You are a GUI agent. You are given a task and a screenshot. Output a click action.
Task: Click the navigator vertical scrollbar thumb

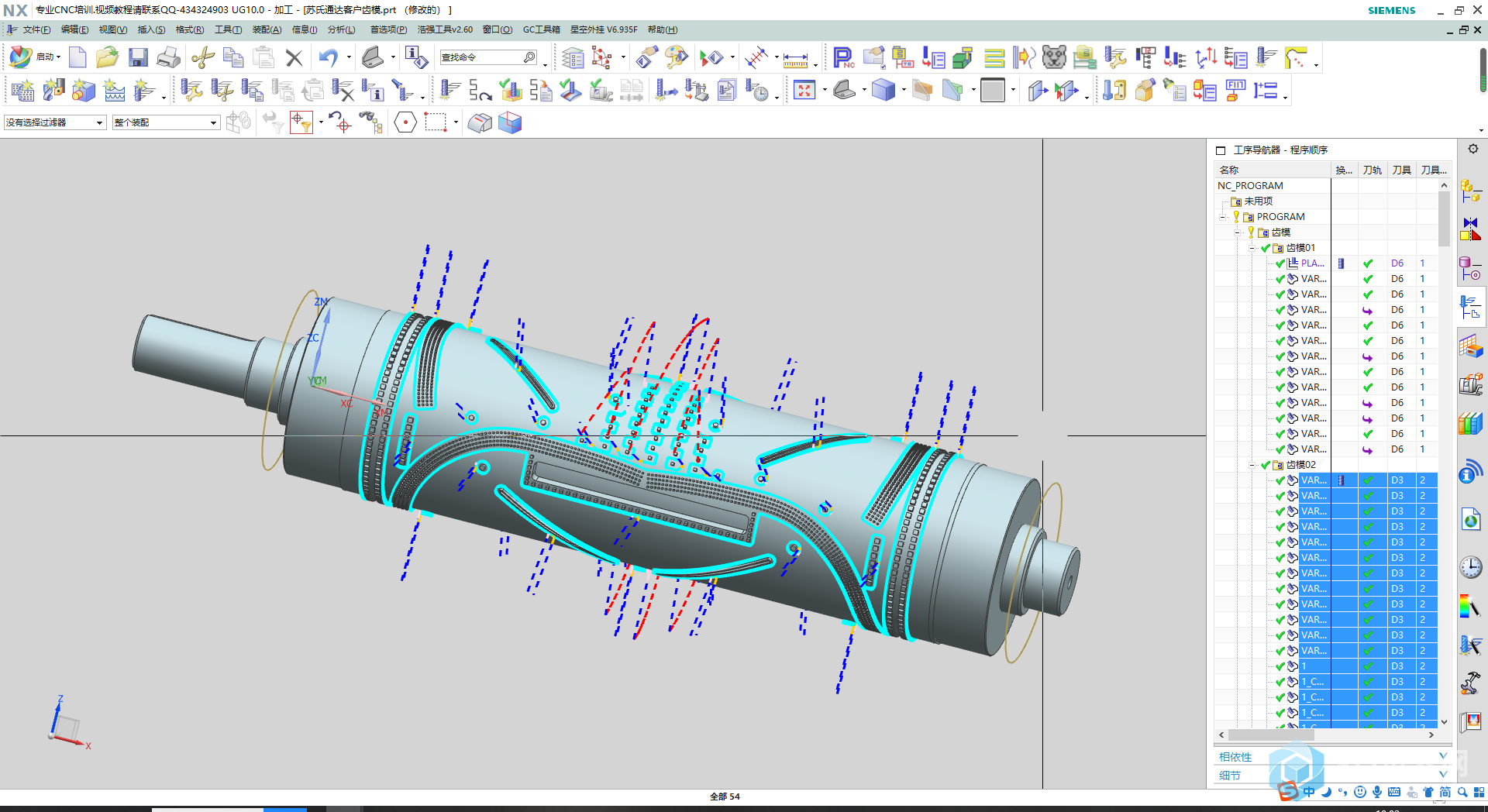click(1444, 218)
